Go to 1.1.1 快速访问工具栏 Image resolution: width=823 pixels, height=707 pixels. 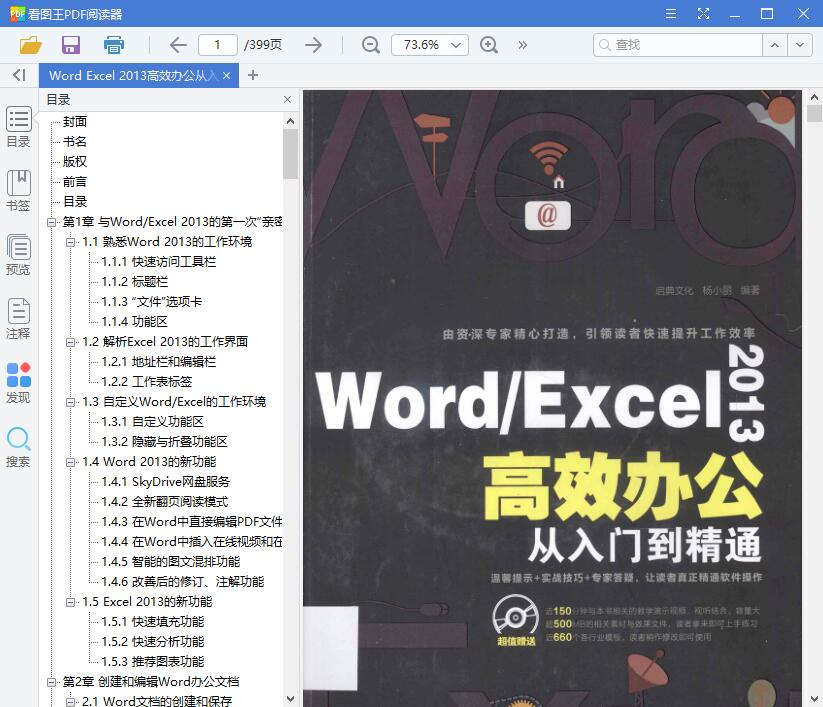pos(159,262)
